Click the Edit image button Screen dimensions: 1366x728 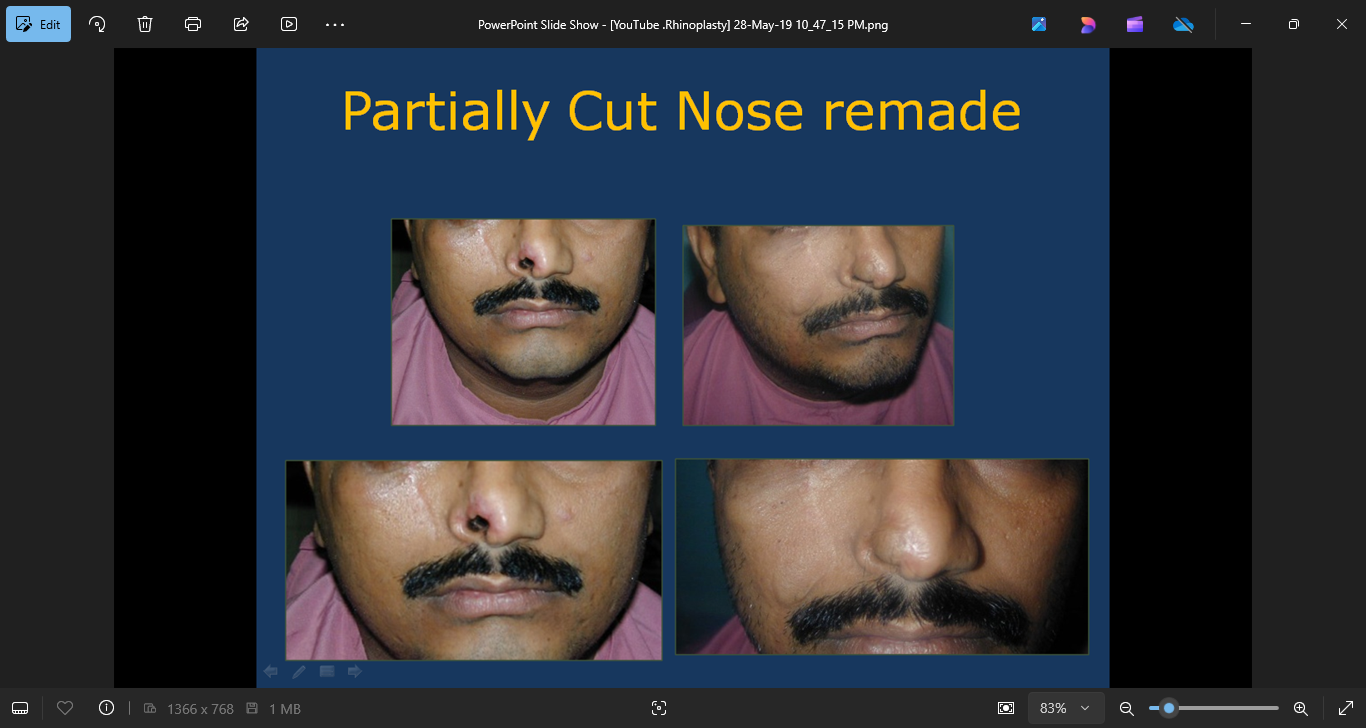coord(39,24)
